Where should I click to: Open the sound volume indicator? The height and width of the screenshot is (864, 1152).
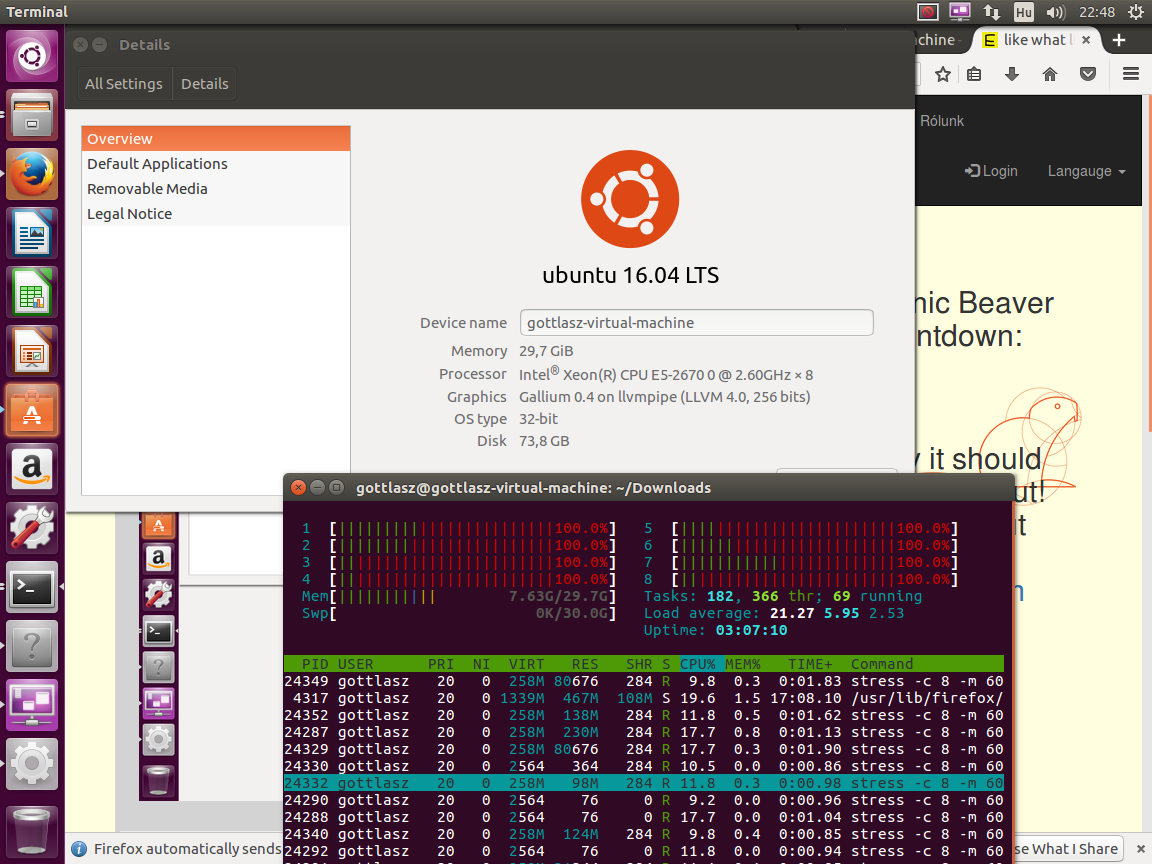click(1056, 12)
